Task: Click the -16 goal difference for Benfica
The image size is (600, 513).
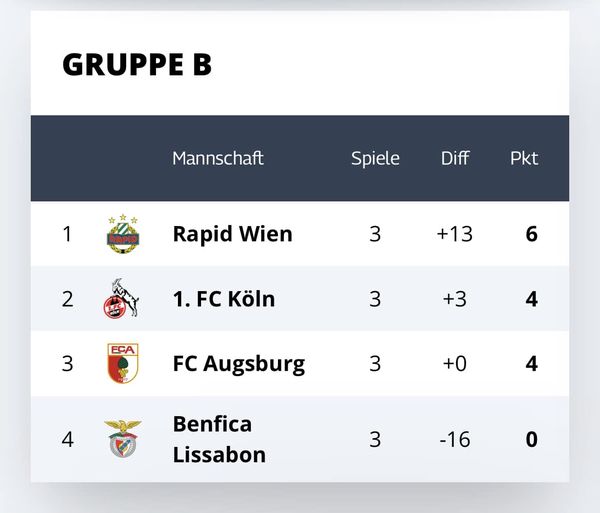Action: (455, 439)
